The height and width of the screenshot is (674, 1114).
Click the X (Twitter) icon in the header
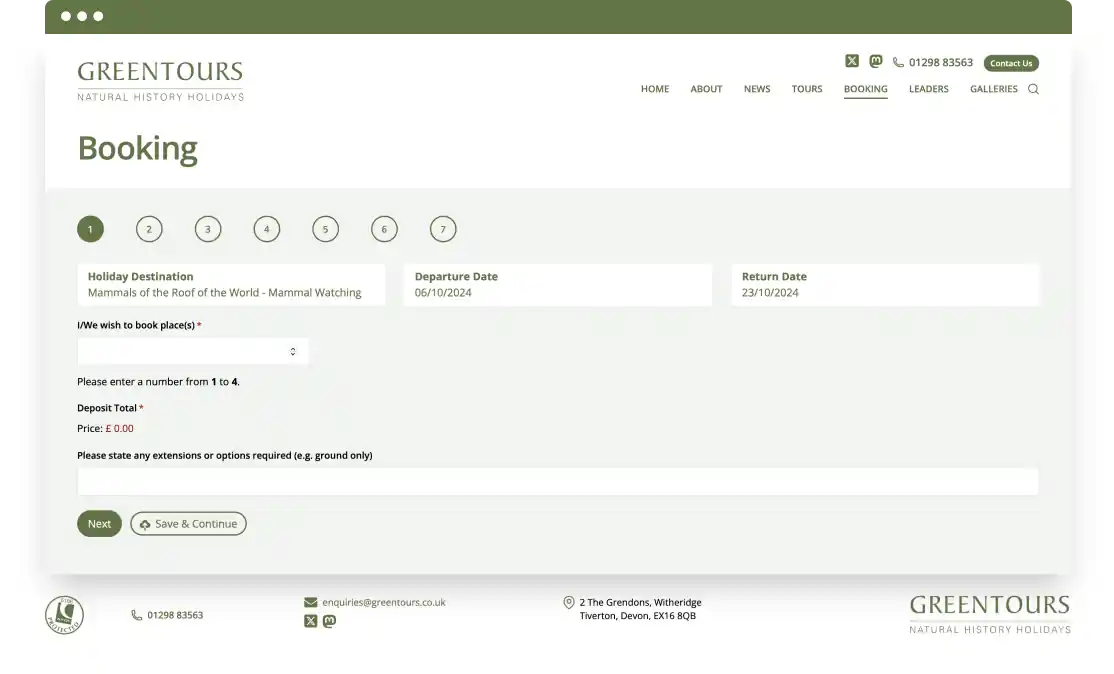pos(851,61)
